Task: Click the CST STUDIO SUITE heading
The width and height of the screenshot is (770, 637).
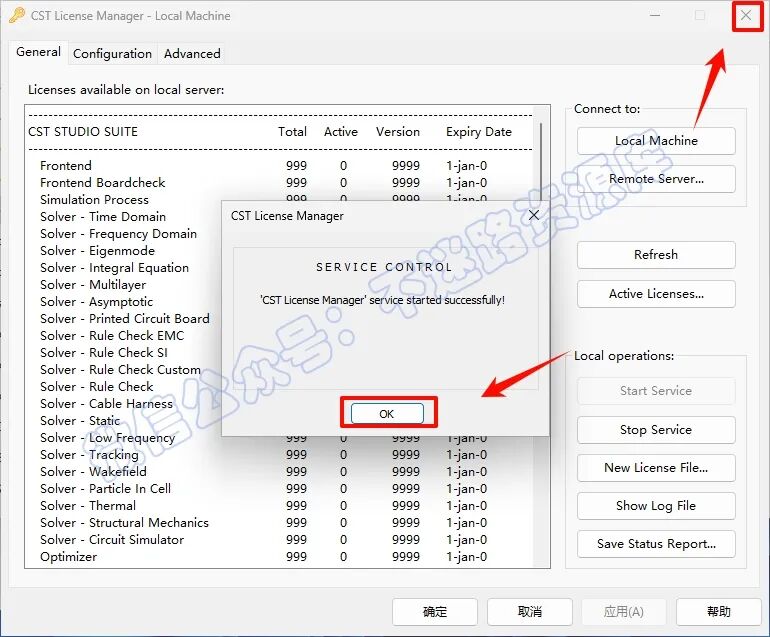Action: tap(83, 132)
